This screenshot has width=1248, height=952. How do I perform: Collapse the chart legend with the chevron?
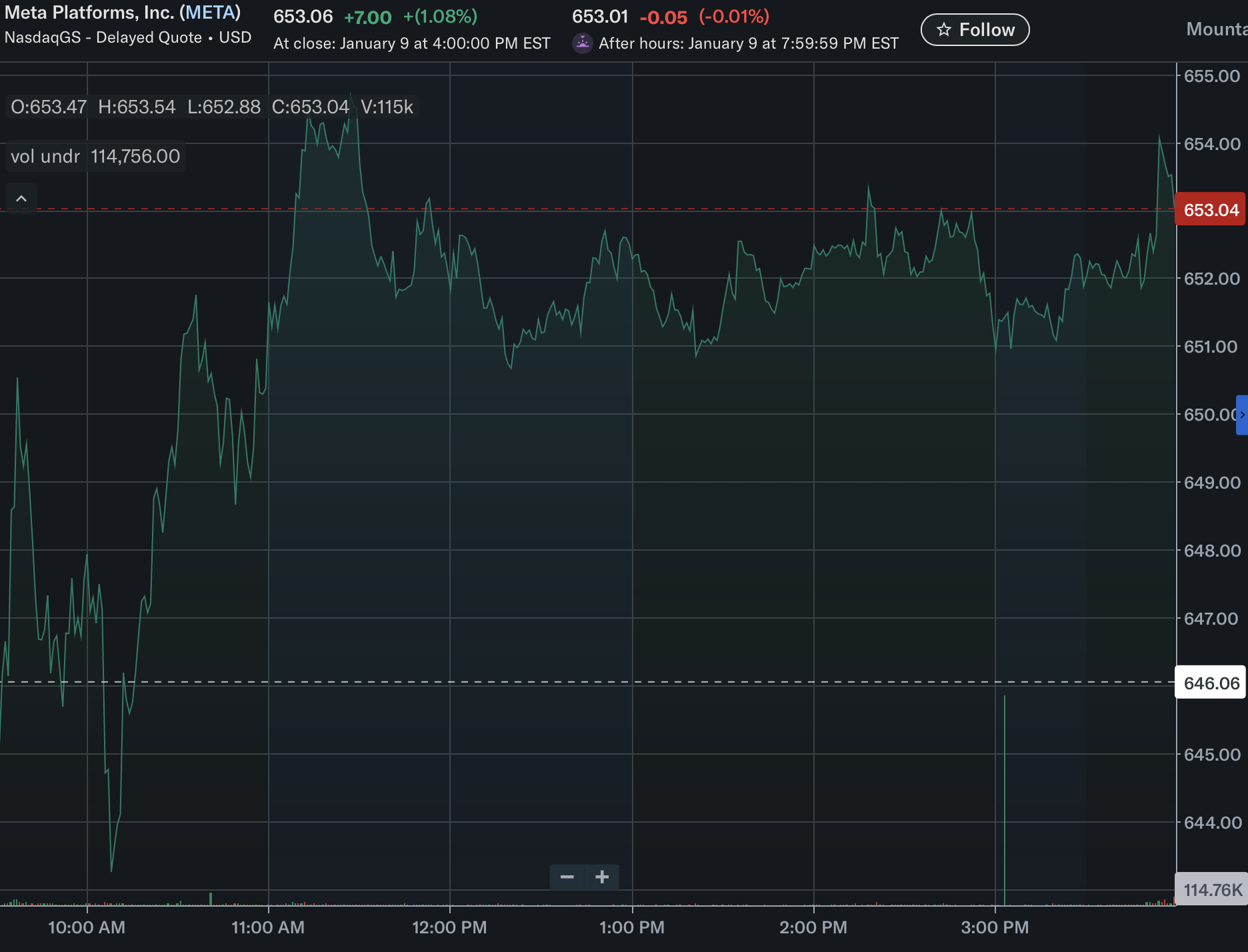point(21,199)
